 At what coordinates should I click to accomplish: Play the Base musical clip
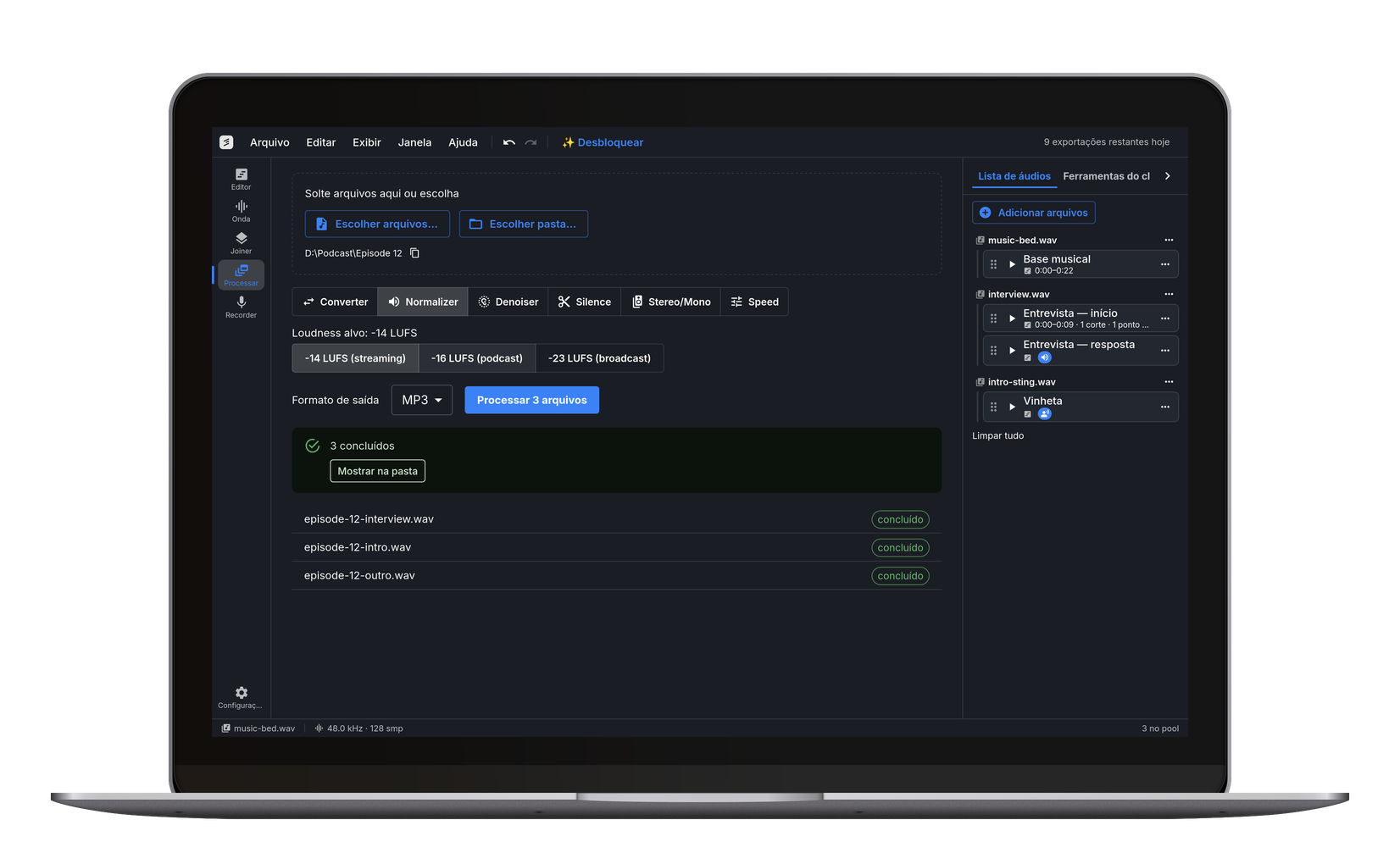pyautogui.click(x=1012, y=264)
